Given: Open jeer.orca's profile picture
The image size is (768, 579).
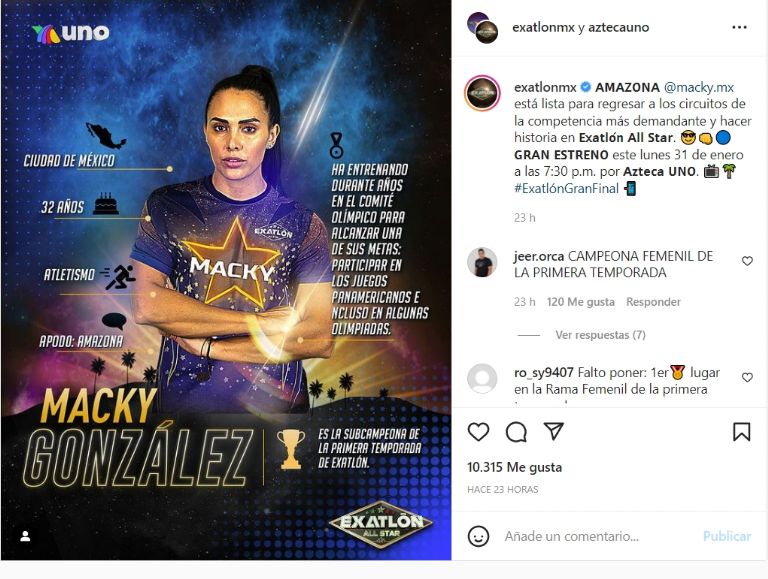Looking at the screenshot, I should (482, 263).
